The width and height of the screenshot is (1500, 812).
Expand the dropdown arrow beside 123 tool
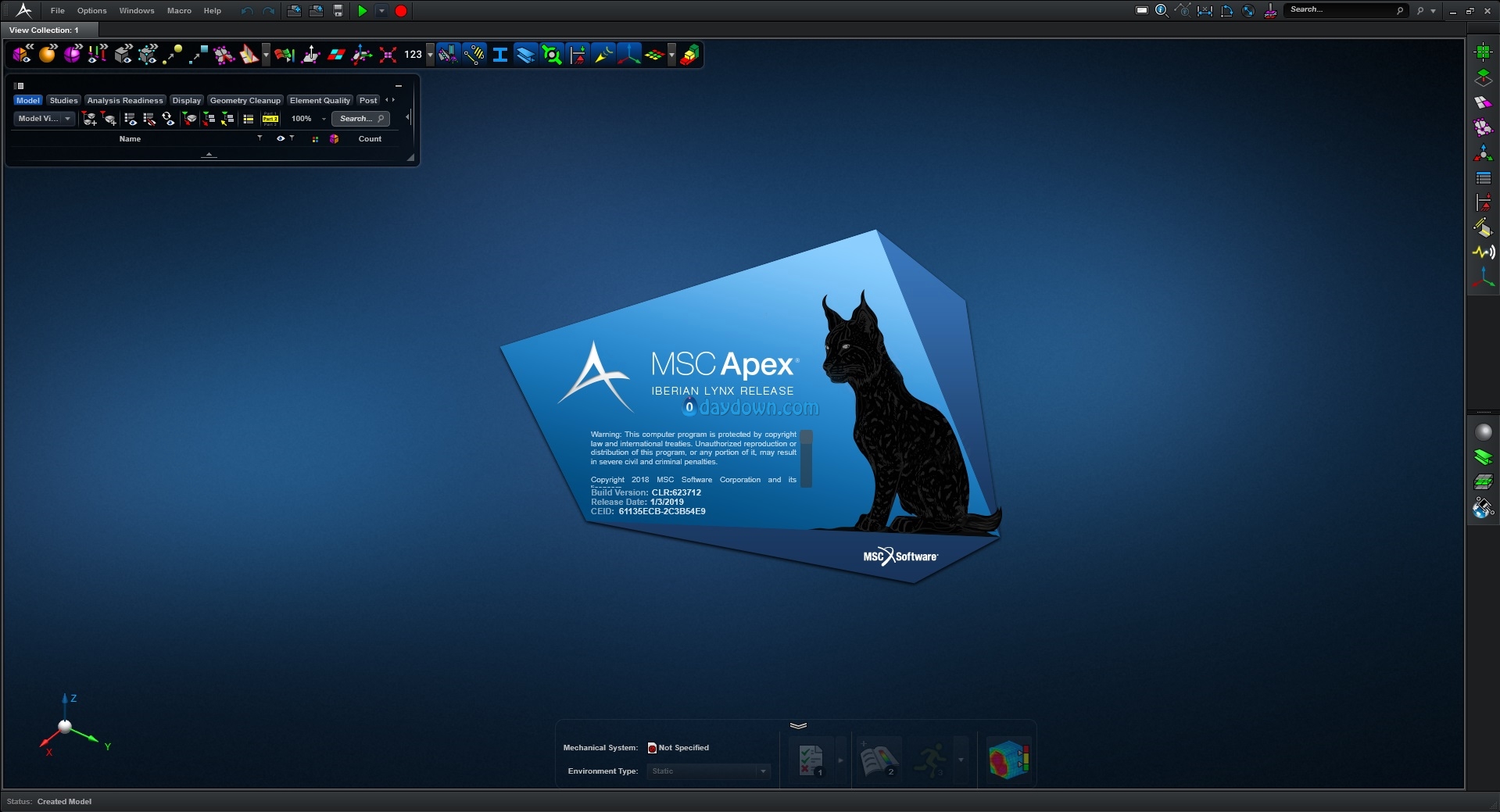430,55
